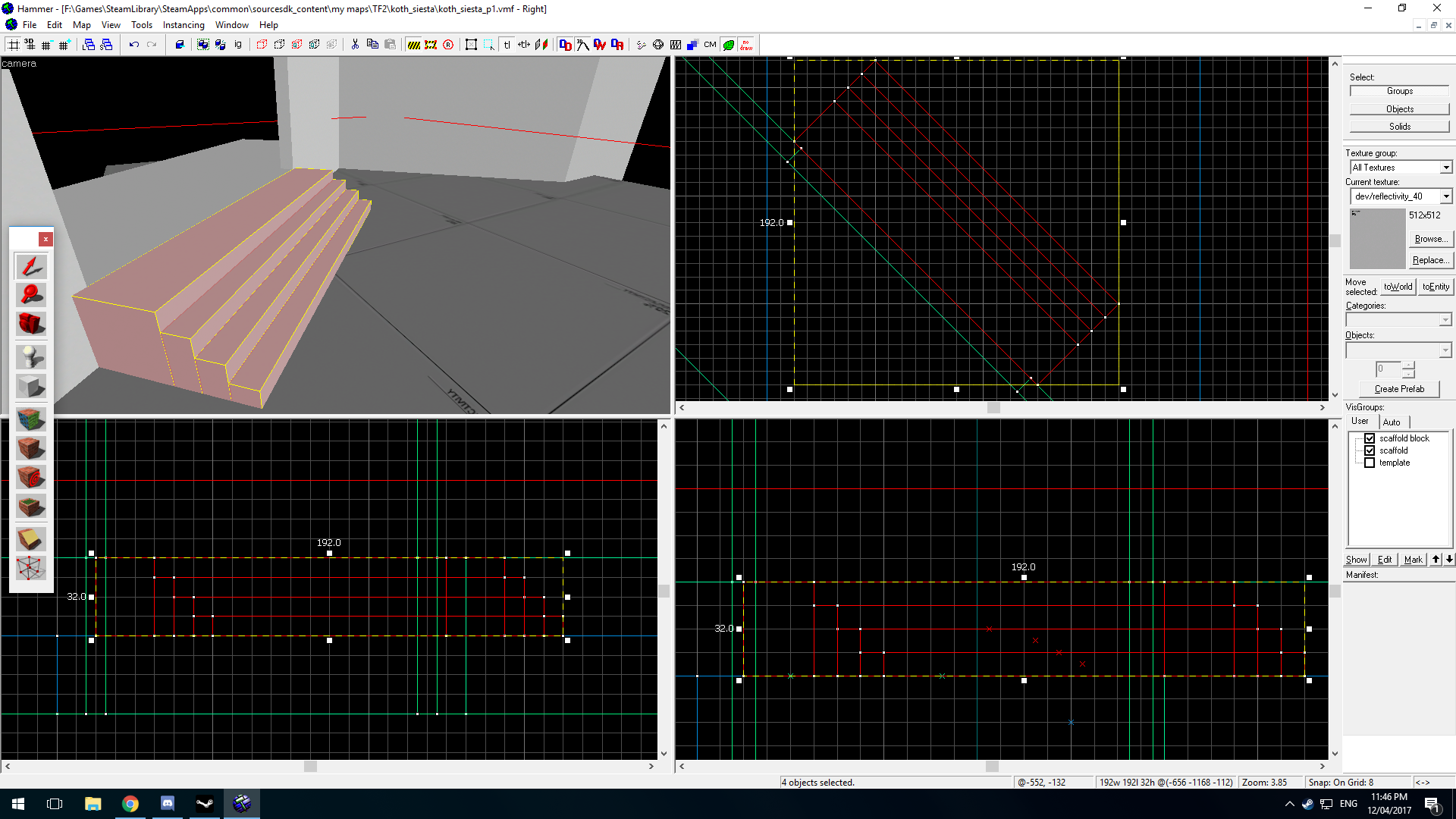Open the File menu
The height and width of the screenshot is (819, 1456).
click(x=30, y=25)
